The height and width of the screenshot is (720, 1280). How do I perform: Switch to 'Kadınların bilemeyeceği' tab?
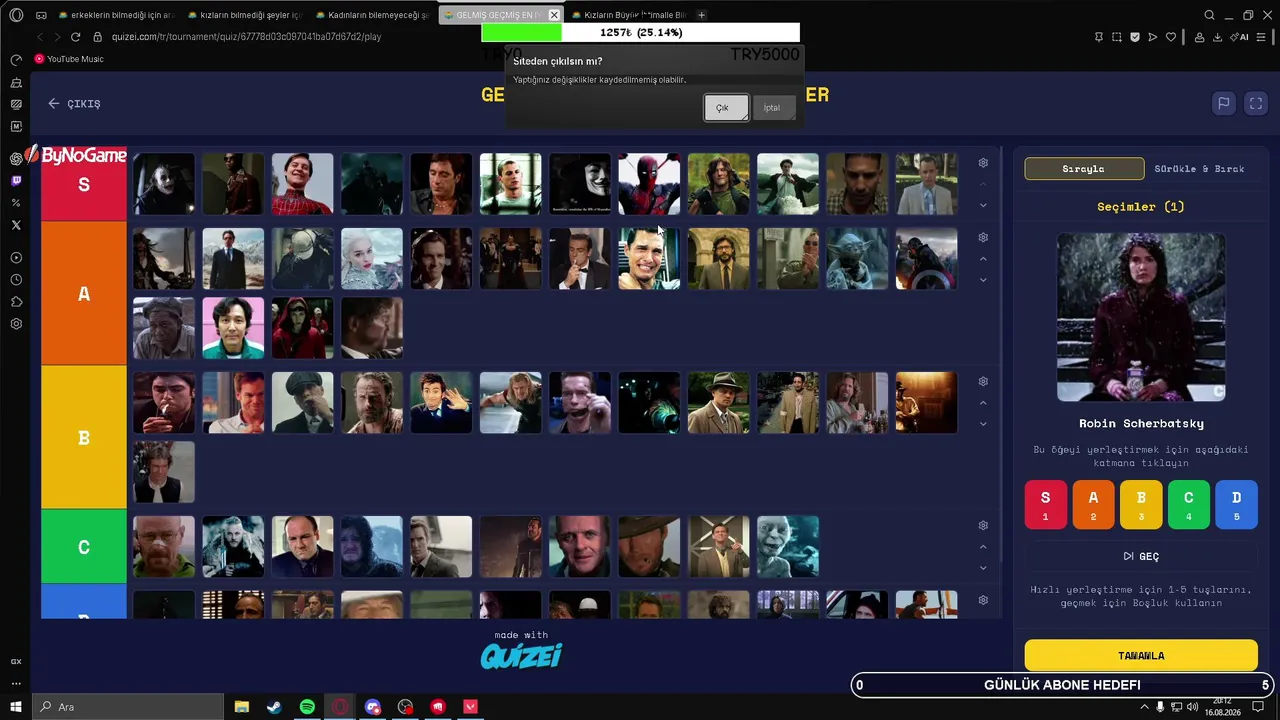372,15
